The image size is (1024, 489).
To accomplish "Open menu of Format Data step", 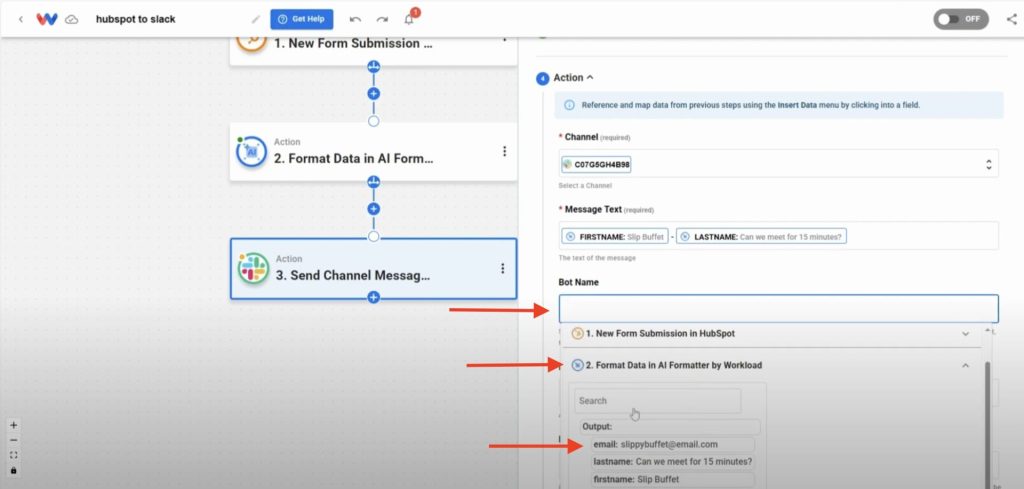I will coord(504,151).
